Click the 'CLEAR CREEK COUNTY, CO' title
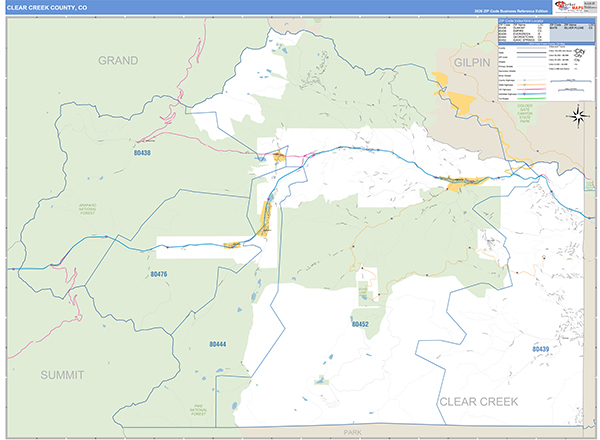 pos(47,8)
